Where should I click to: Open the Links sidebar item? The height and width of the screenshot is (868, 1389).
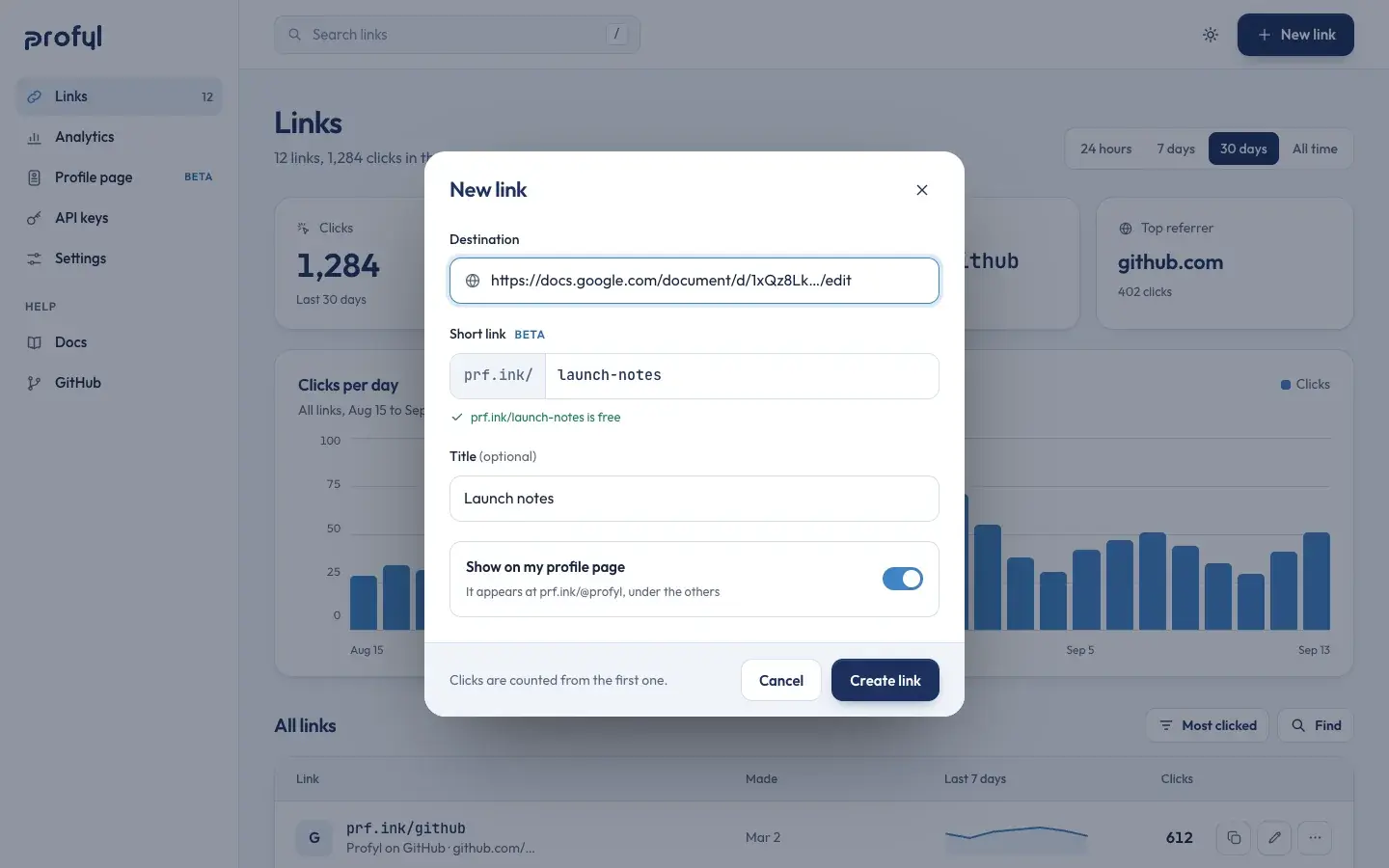pos(119,96)
